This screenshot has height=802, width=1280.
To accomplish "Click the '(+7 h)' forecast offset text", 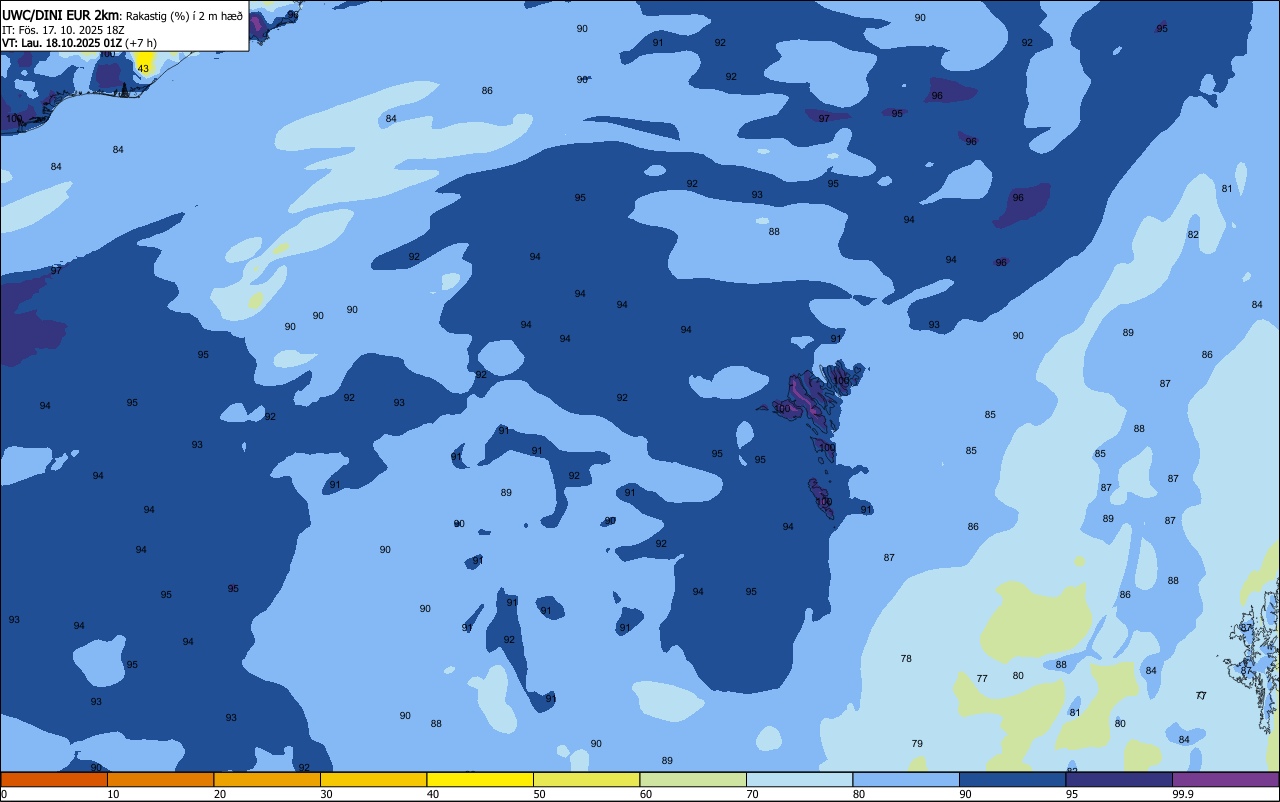I will coord(141,43).
